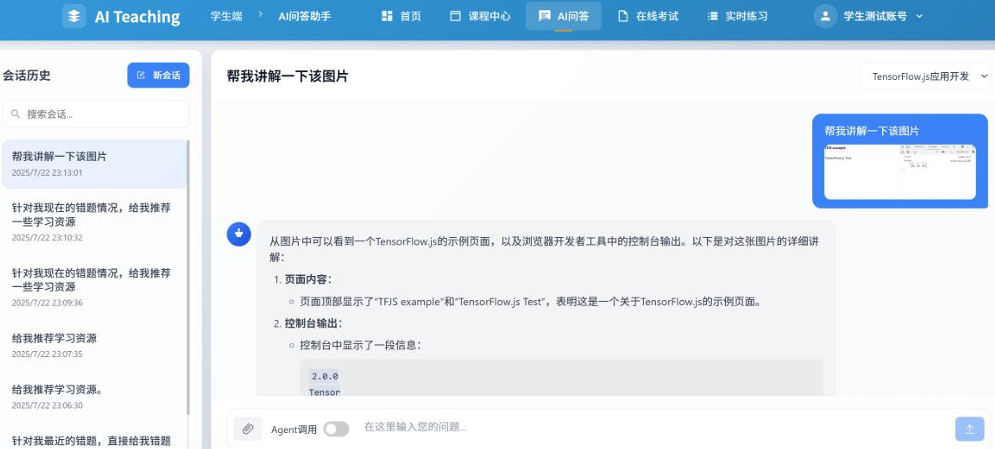Open the conversation dated 2025/7/22 23:10:32
The height and width of the screenshot is (449, 995).
coord(95,221)
